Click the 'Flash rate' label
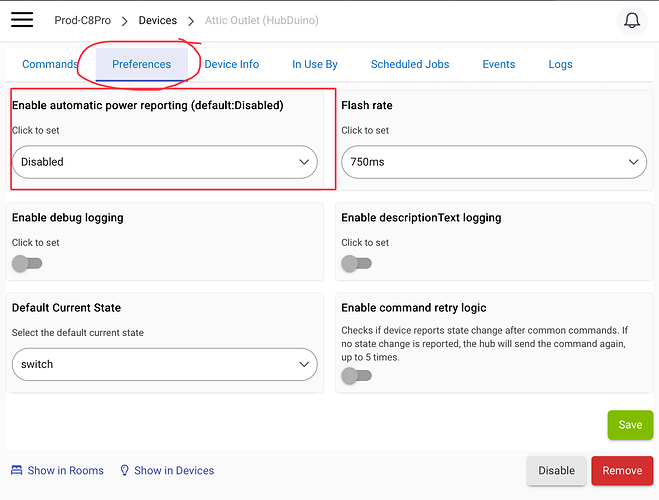The height and width of the screenshot is (500, 659). tap(366, 105)
